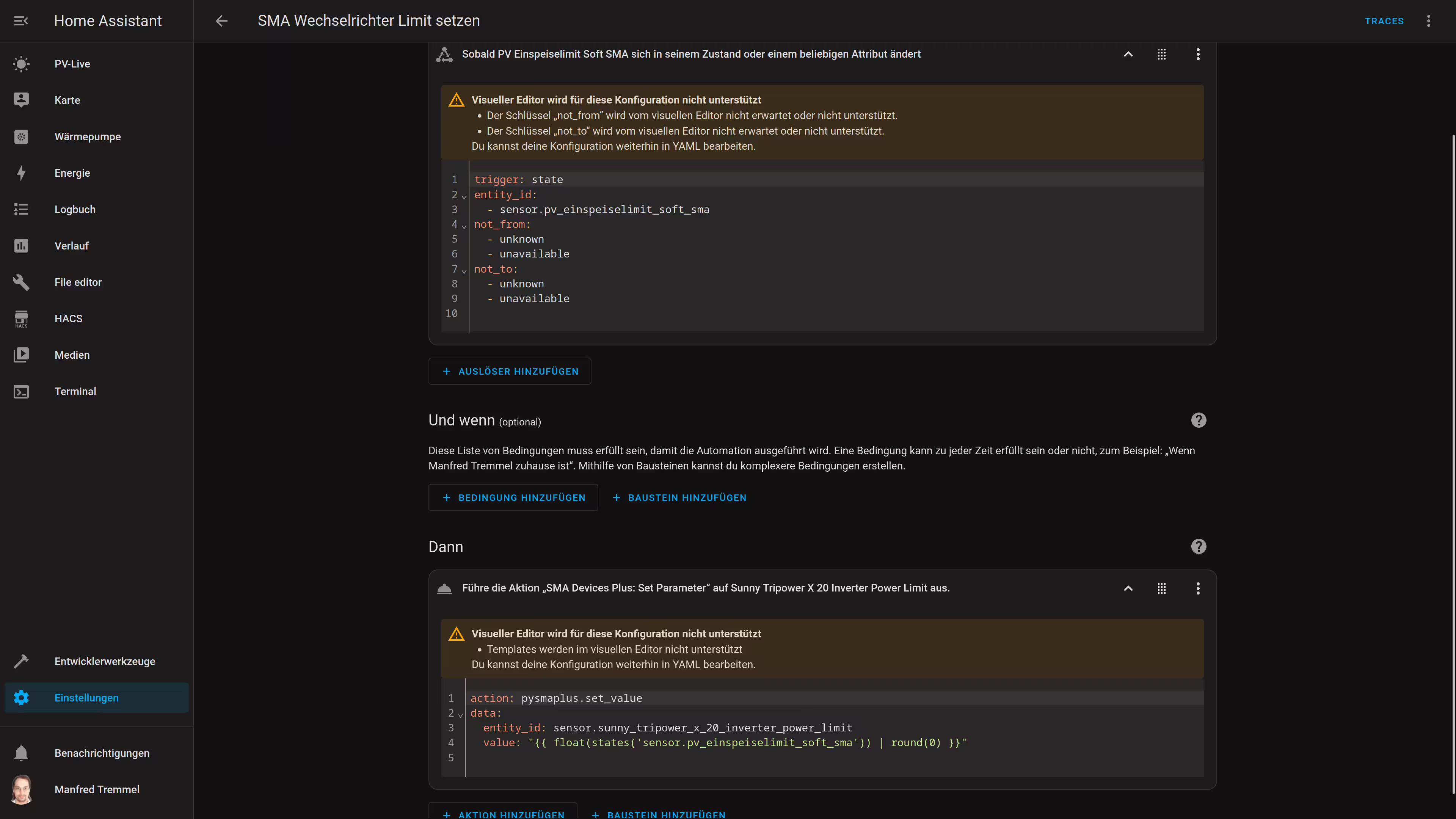The height and width of the screenshot is (819, 1456).
Task: Open File editor in the sidebar
Action: point(97,282)
